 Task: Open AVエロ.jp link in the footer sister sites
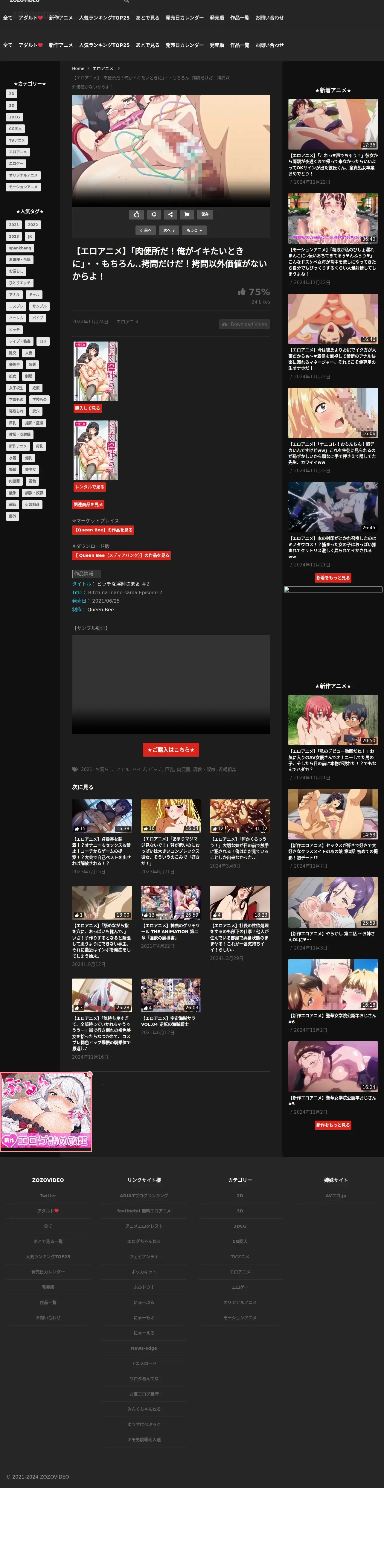click(x=336, y=1195)
